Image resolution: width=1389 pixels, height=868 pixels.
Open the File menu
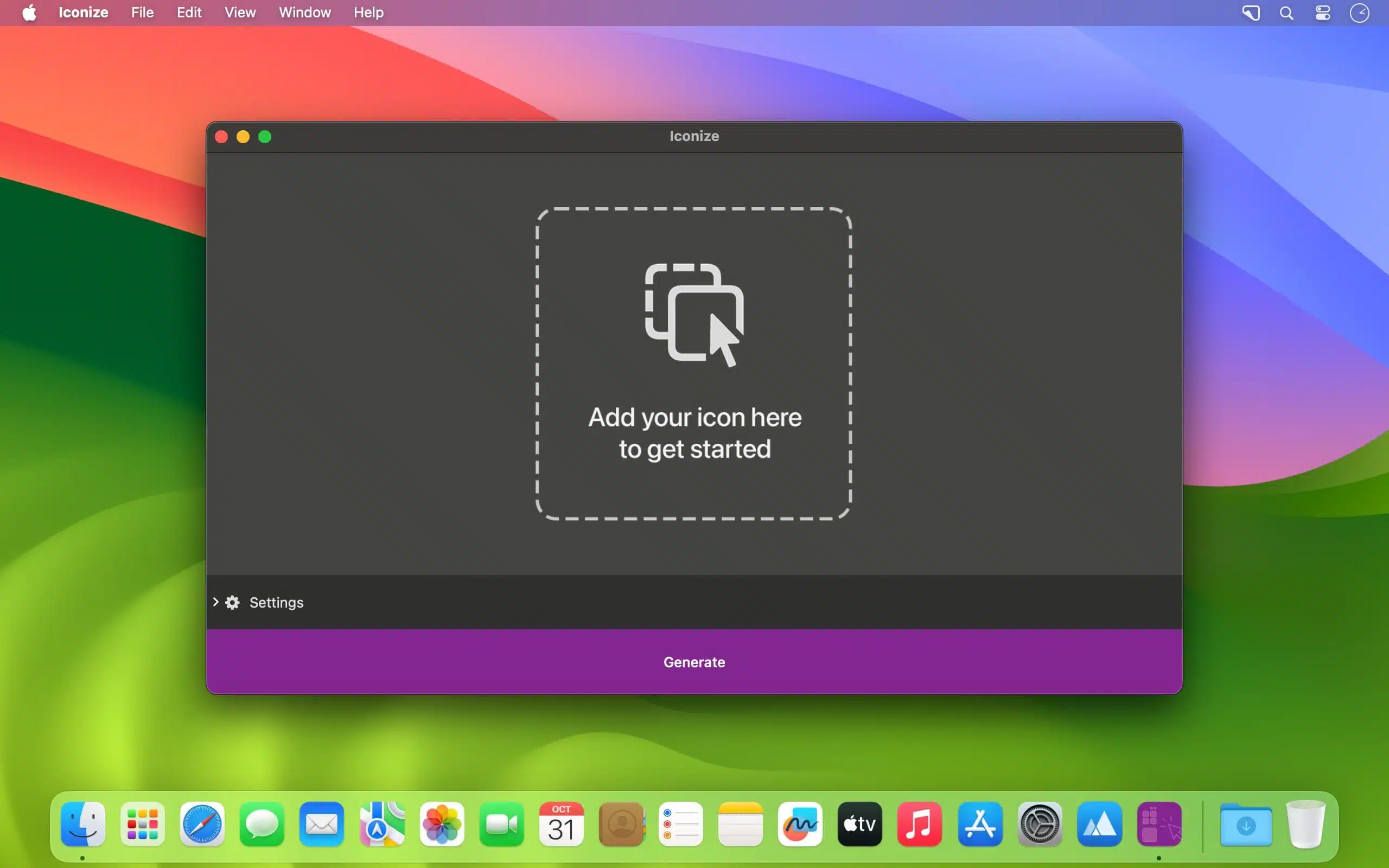coord(142,12)
